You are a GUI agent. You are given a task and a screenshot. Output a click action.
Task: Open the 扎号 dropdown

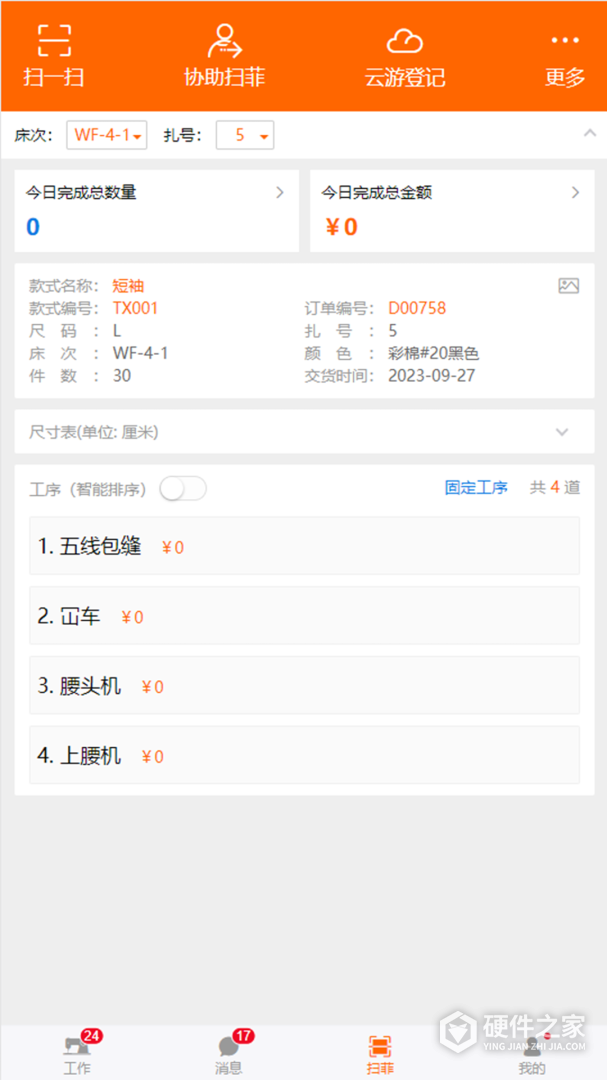point(245,135)
